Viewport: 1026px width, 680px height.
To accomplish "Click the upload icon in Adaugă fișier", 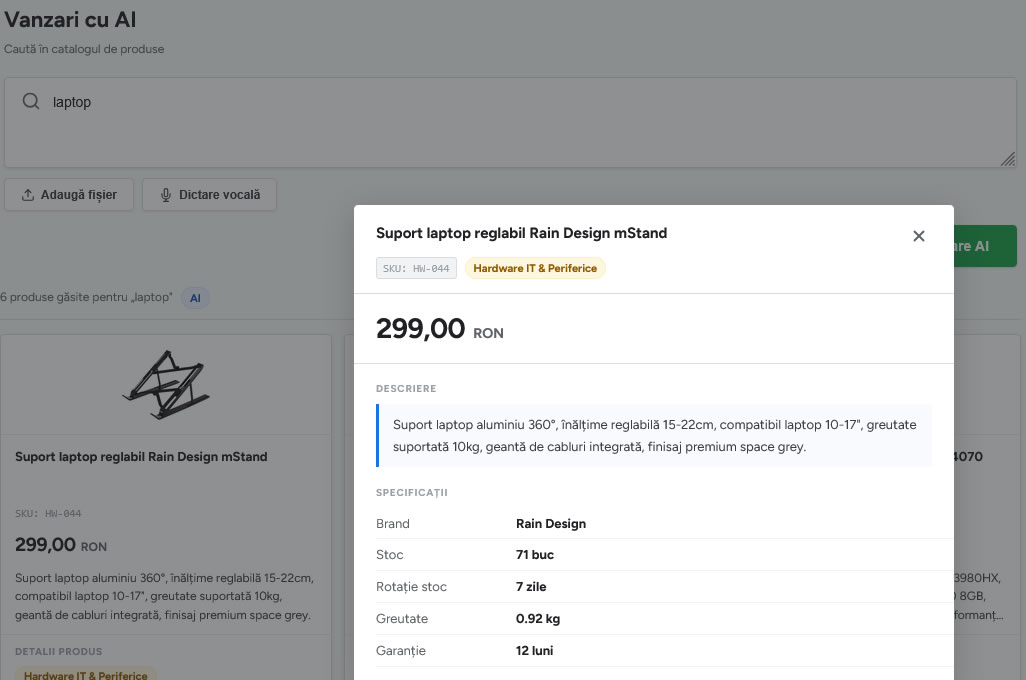I will pyautogui.click(x=27, y=195).
